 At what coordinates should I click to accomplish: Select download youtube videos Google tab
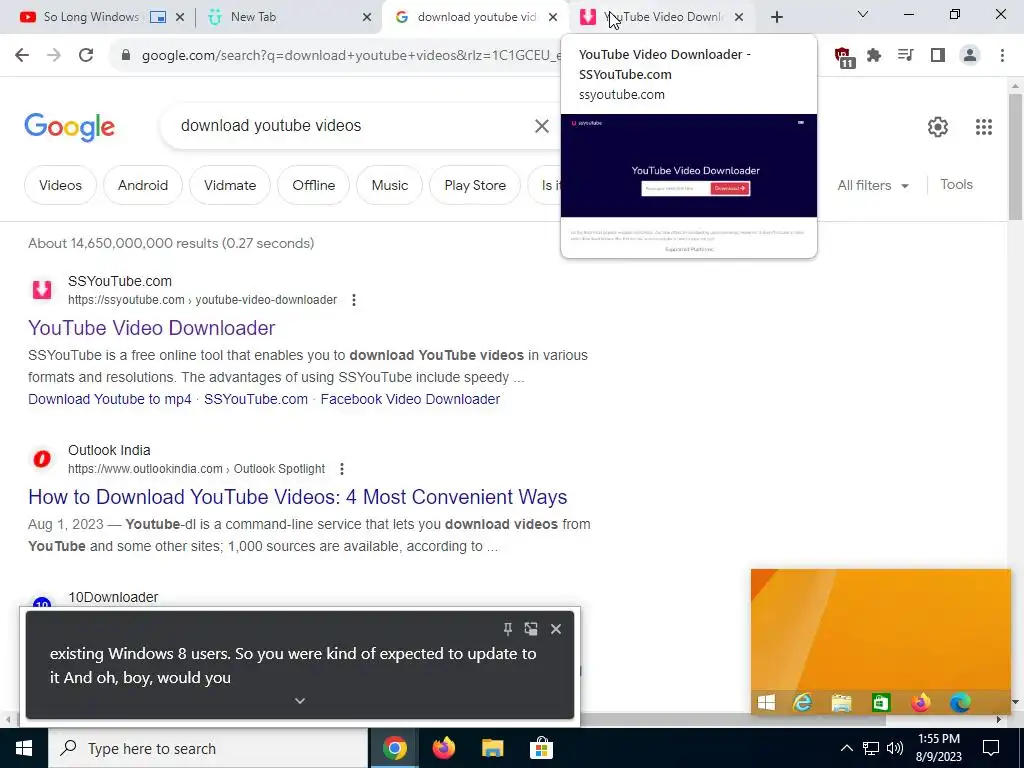coord(477,17)
